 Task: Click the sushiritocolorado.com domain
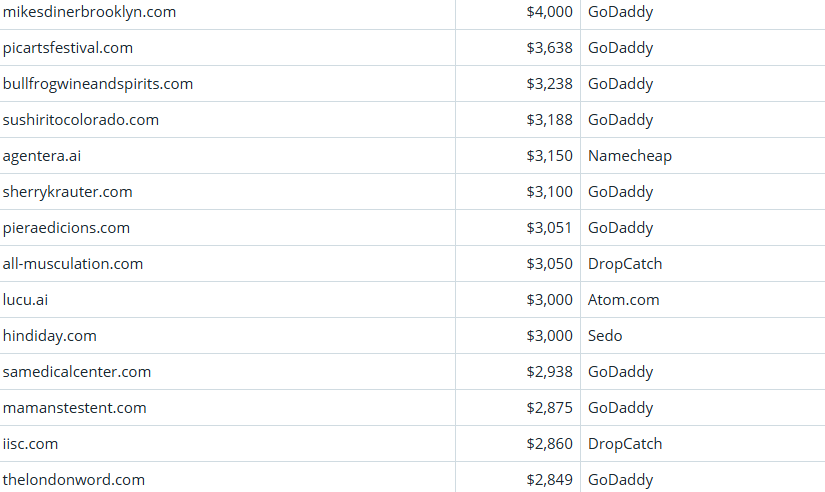click(x=81, y=120)
